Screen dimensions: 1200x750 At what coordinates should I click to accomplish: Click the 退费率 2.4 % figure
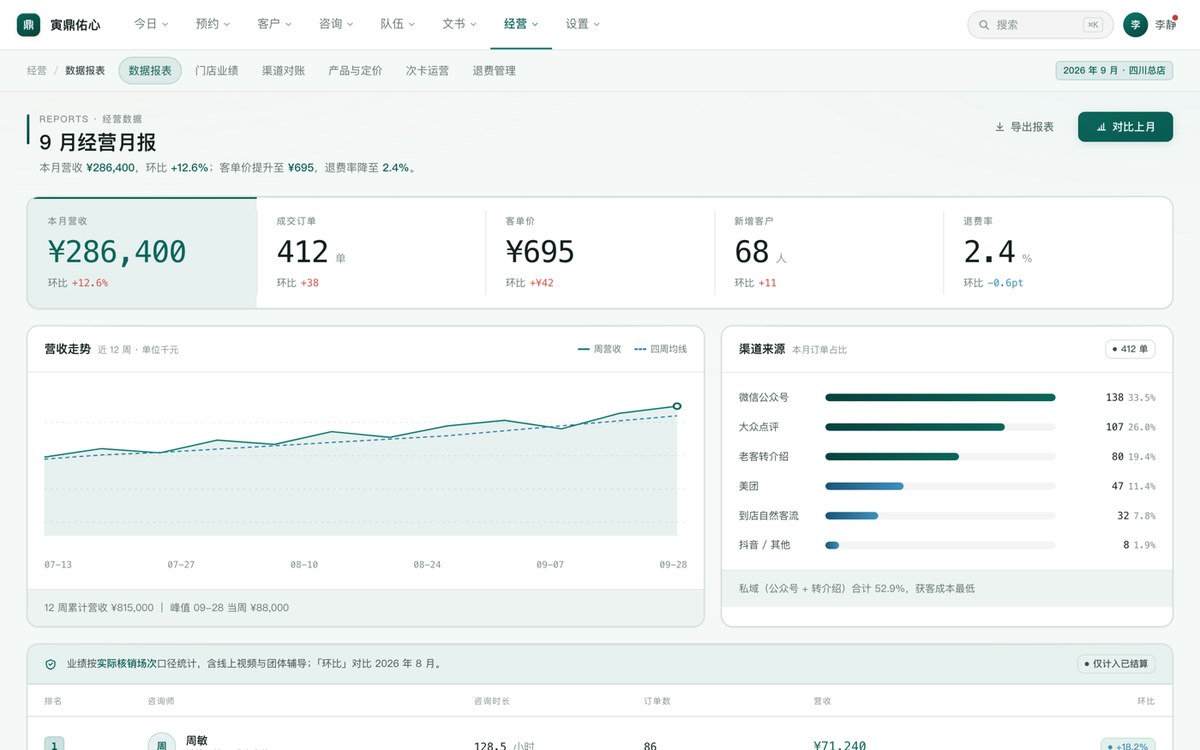coord(998,252)
